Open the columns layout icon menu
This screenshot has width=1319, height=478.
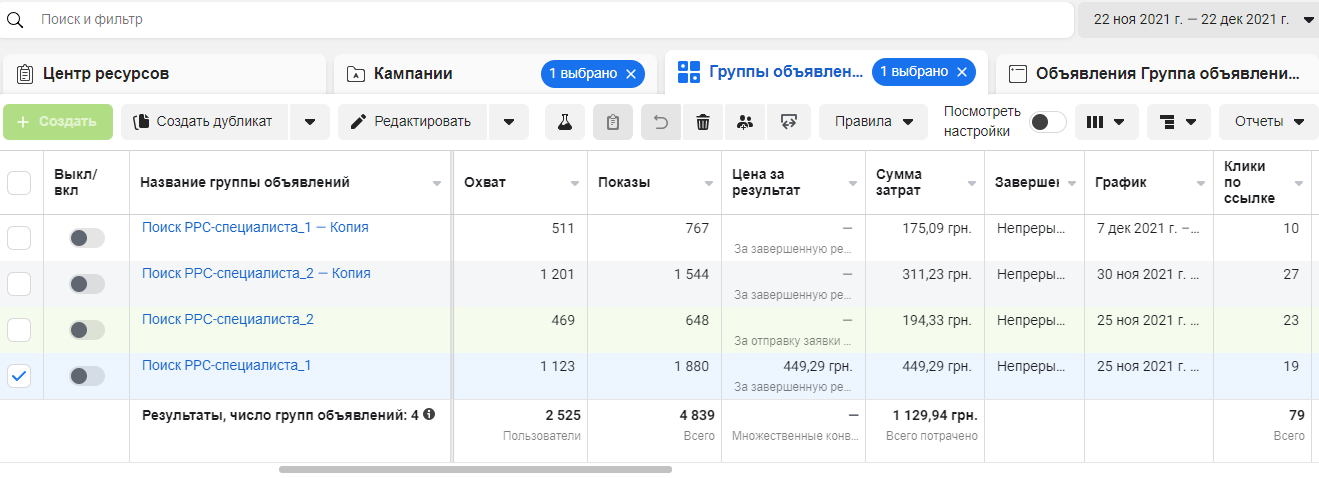[x=1106, y=122]
